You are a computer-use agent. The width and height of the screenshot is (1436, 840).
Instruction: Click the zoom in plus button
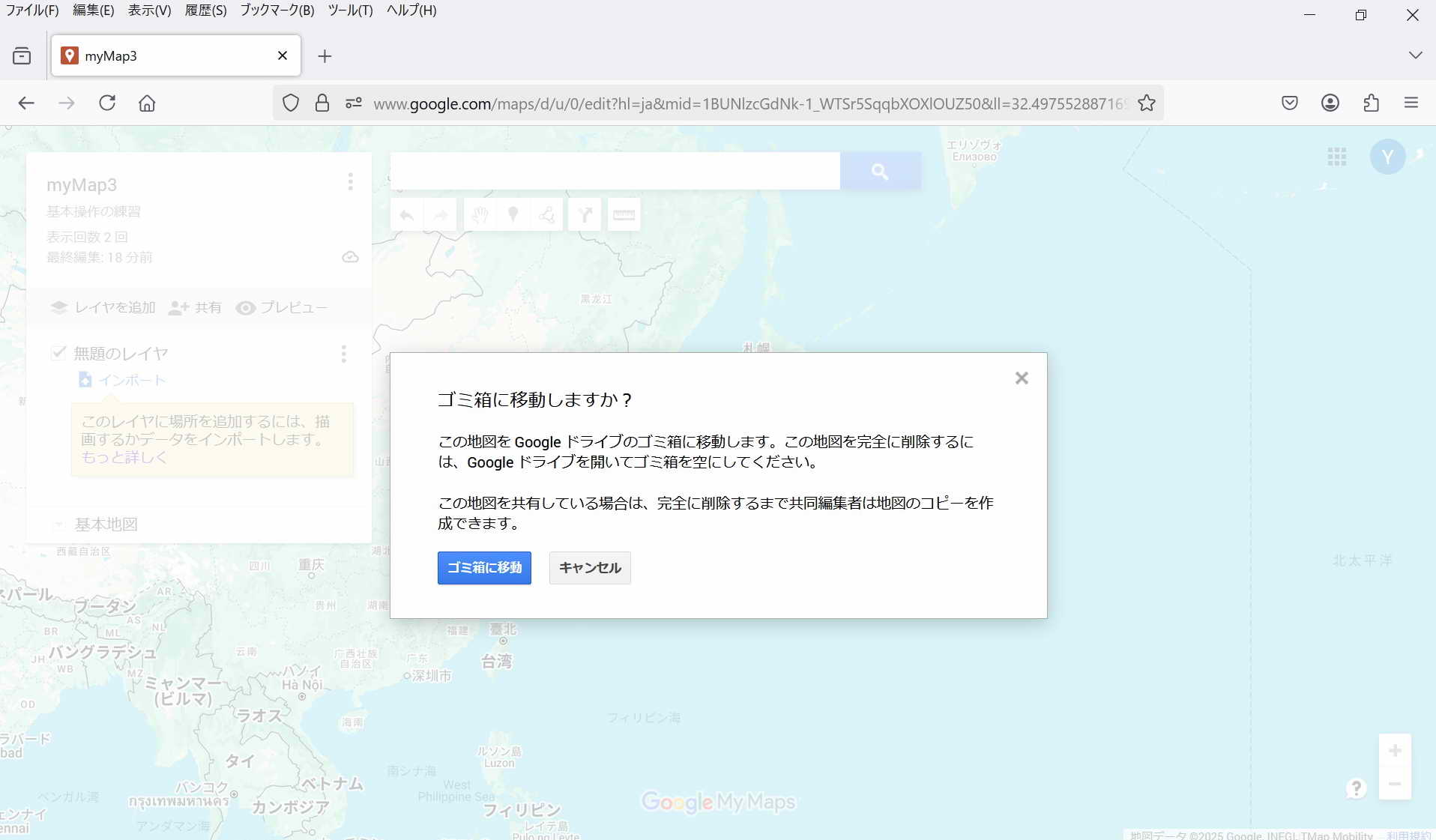1394,751
